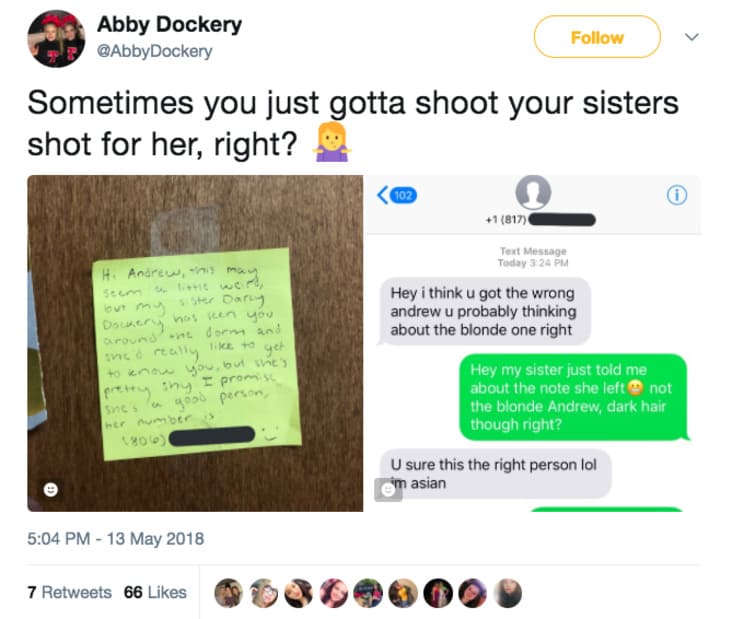Open the 5:04 PM - 13 May 2018 timestamp
The image size is (732, 619).
point(116,539)
